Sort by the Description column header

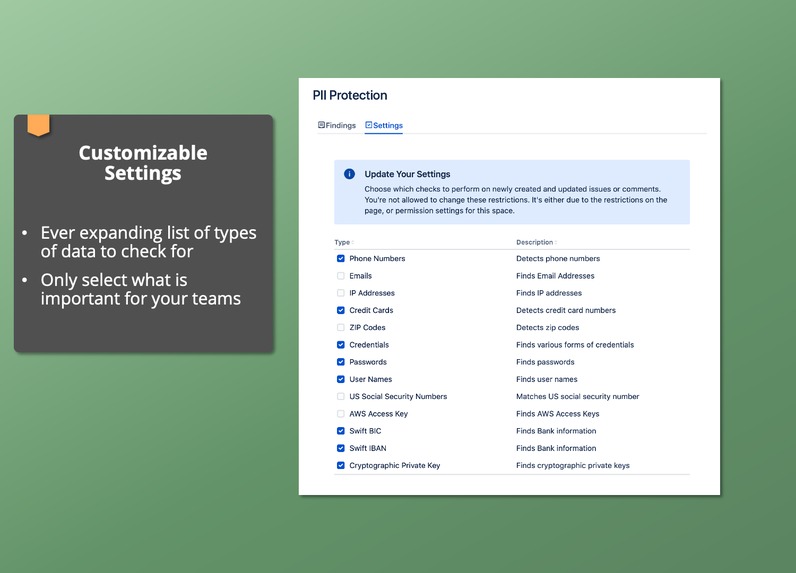coord(537,242)
